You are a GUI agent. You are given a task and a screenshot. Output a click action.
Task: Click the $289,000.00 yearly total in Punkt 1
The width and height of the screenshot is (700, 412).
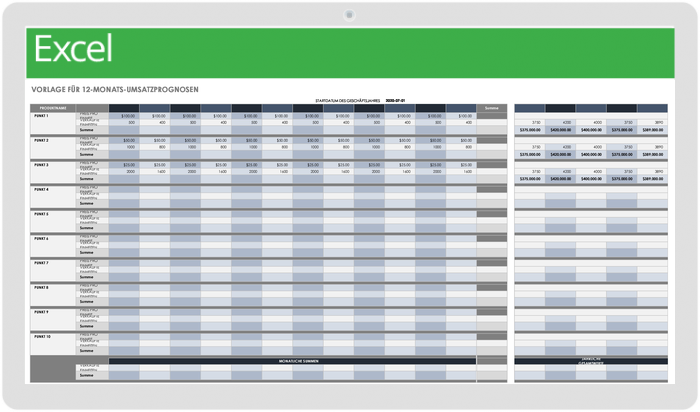point(652,130)
